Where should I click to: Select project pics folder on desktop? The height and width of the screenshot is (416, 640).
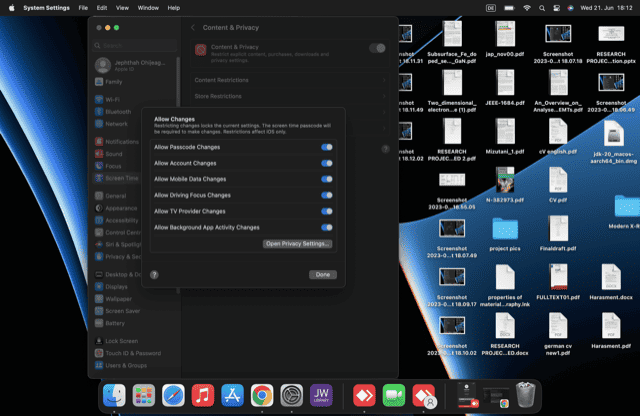[x=505, y=234]
